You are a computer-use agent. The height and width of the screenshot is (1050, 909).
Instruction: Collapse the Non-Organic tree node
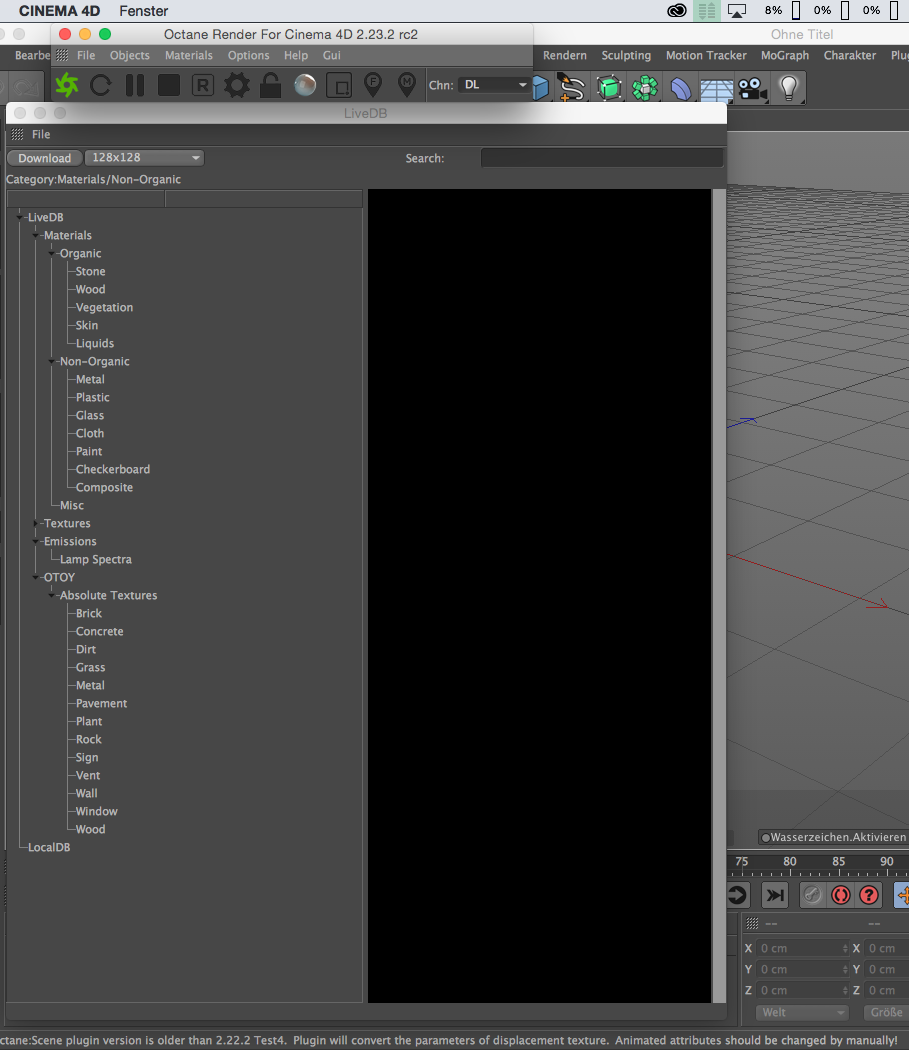52,361
